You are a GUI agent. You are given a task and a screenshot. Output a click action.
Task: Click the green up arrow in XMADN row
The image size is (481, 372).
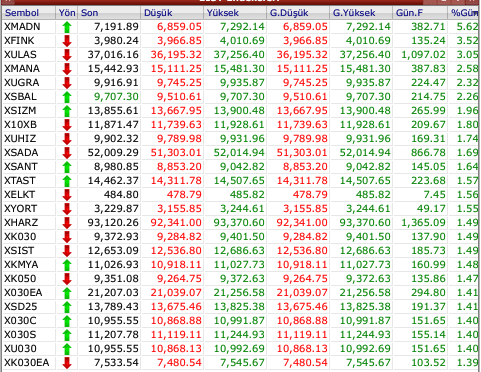pyautogui.click(x=67, y=27)
